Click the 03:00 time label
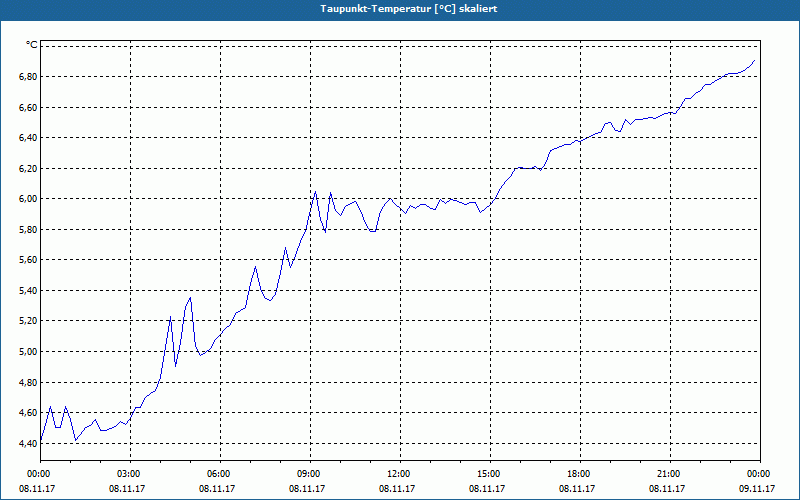 click(130, 474)
